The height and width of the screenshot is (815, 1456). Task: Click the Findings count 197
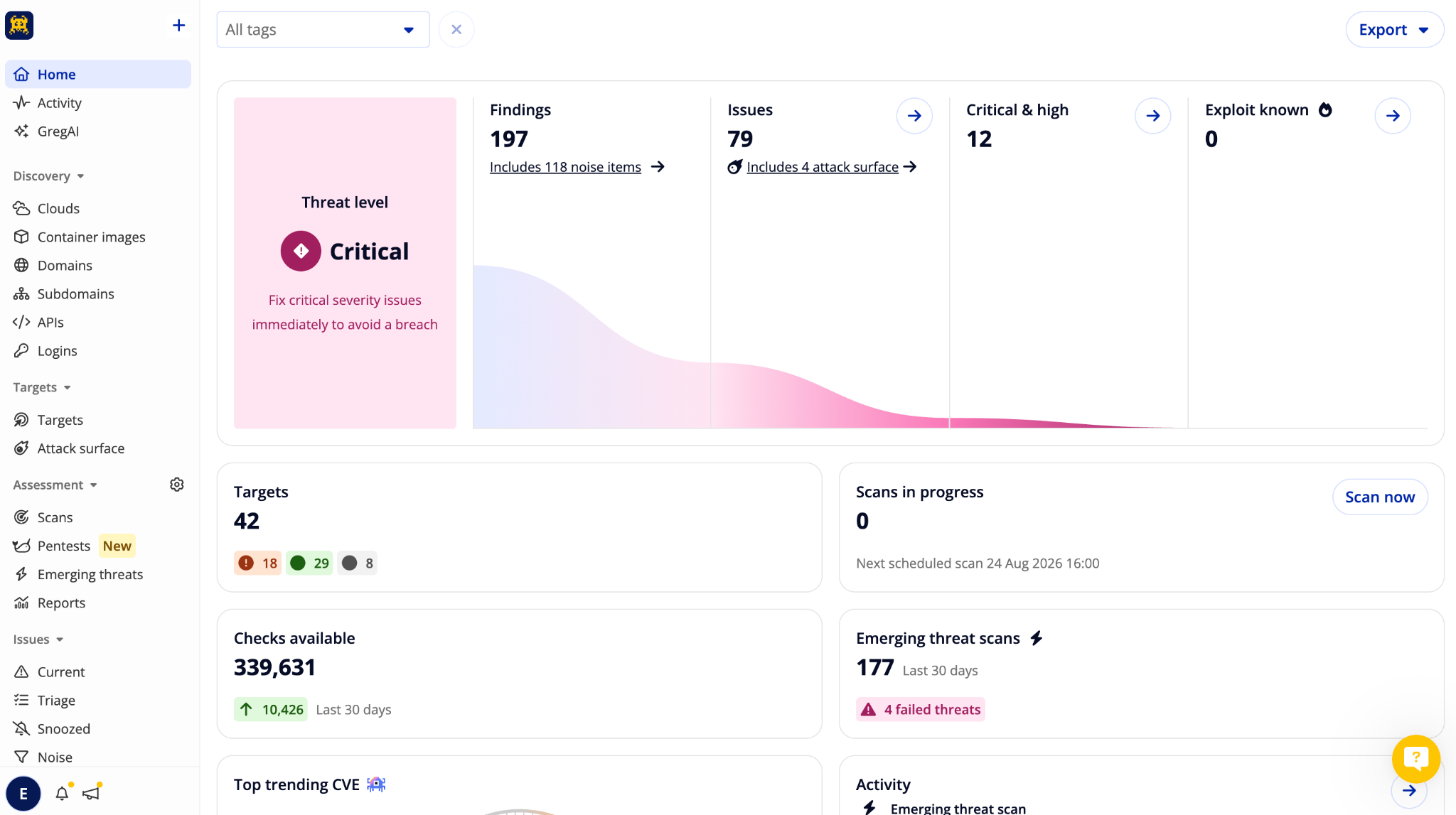point(509,139)
